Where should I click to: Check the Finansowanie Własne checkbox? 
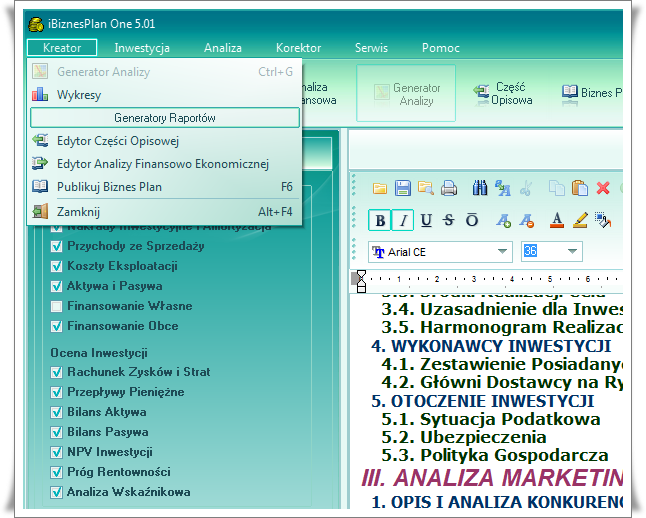[58, 306]
